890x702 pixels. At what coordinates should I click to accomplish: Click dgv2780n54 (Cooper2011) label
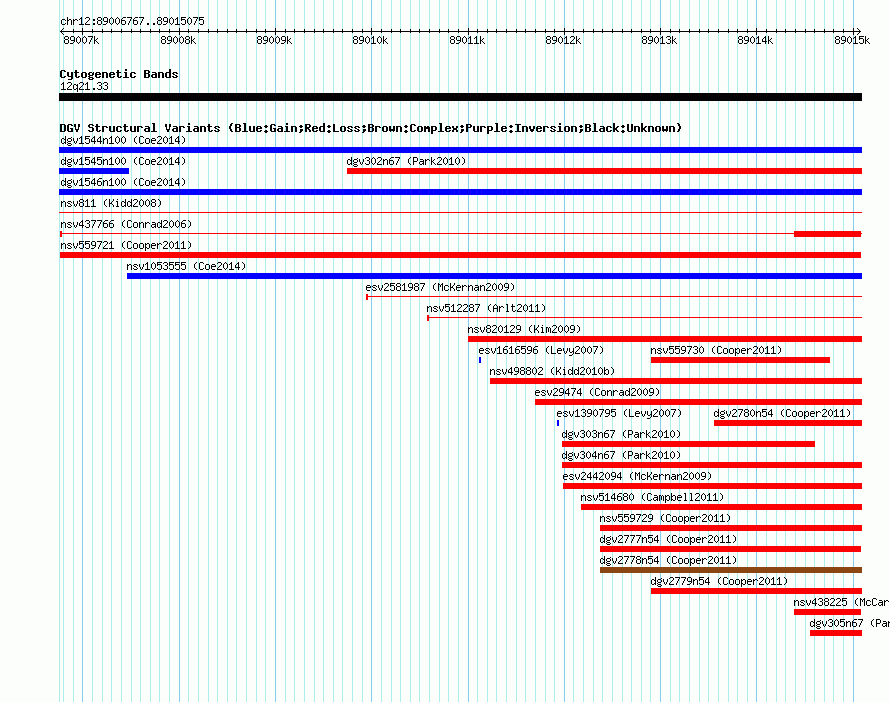pos(783,413)
